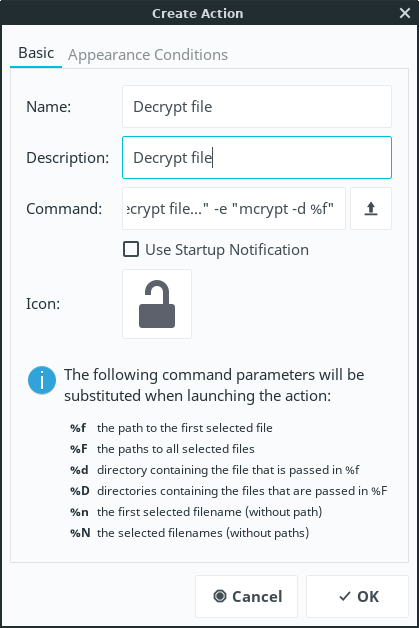Screen dimensions: 419x628
Task: Enable the Use Startup Notification checkbox
Action: tap(131, 249)
